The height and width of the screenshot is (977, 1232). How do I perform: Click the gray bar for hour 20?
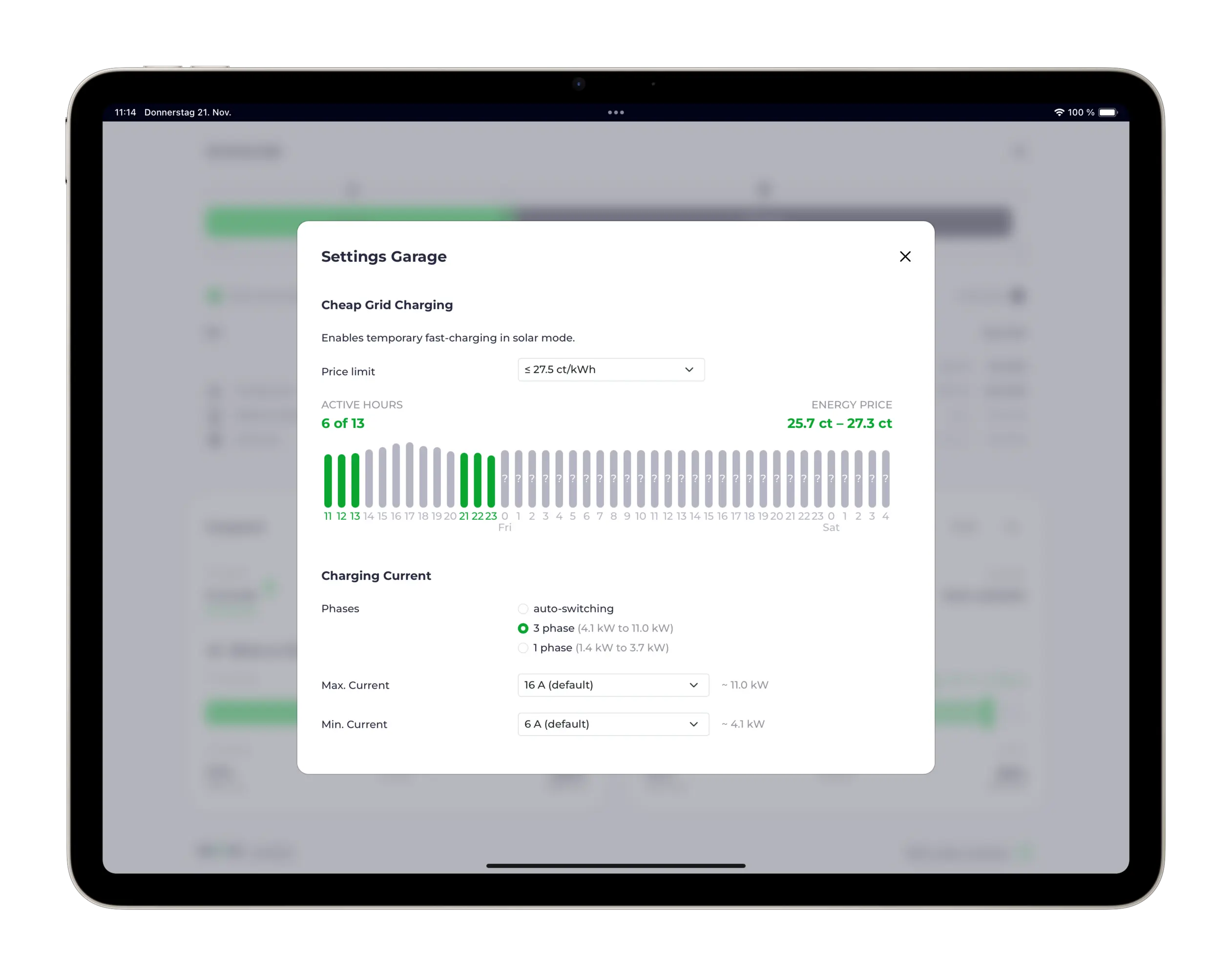point(450,479)
